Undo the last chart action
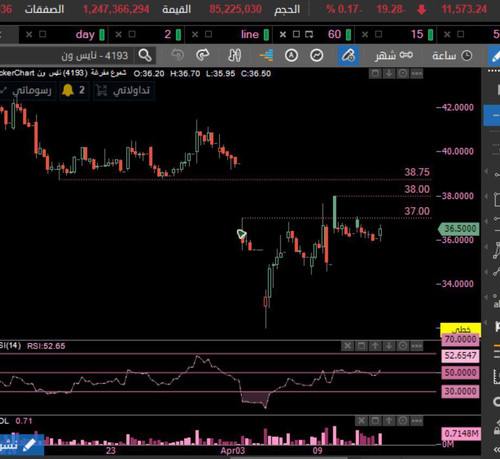The width and height of the screenshot is (500, 459). coord(177,55)
